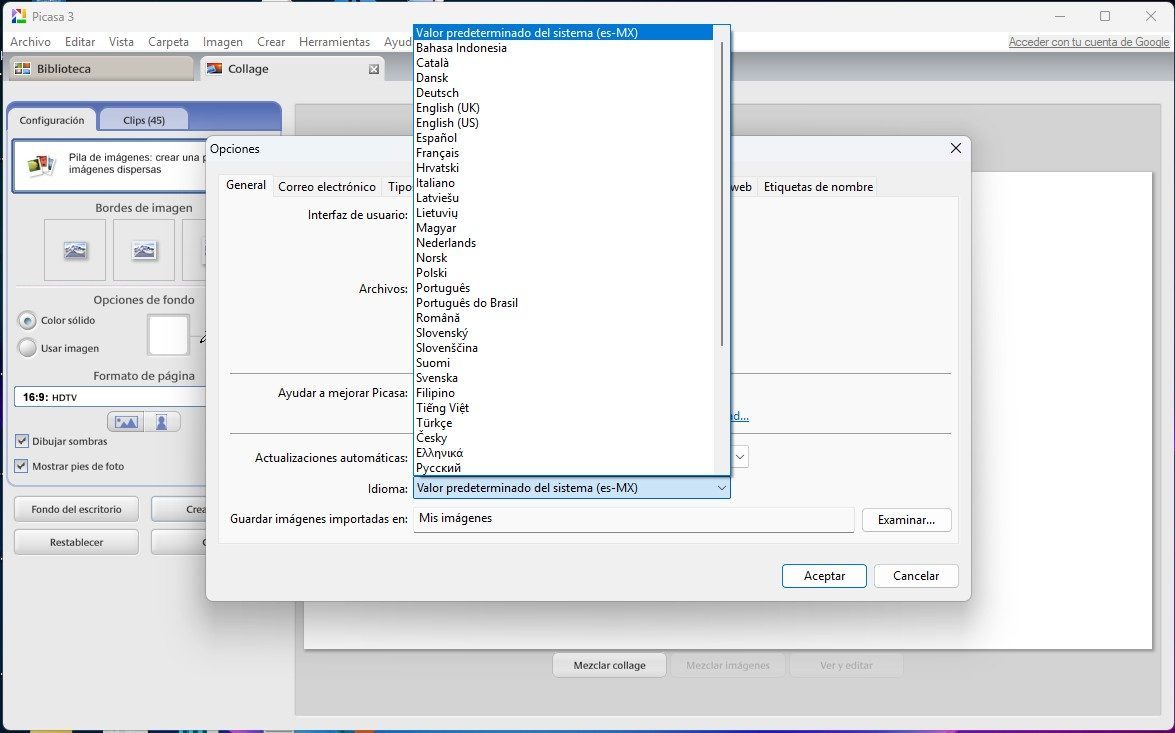Click the Mezclar collage button

609,665
